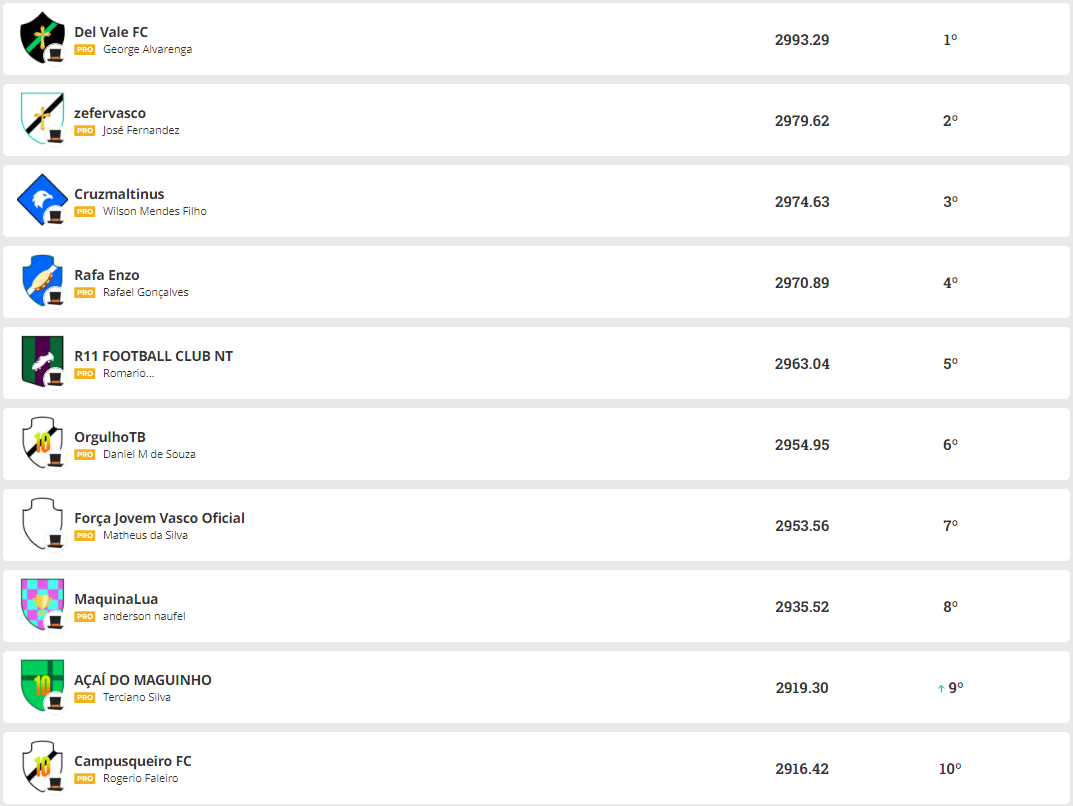
Task: Select the zefervasco score 2979.62
Action: coord(802,121)
